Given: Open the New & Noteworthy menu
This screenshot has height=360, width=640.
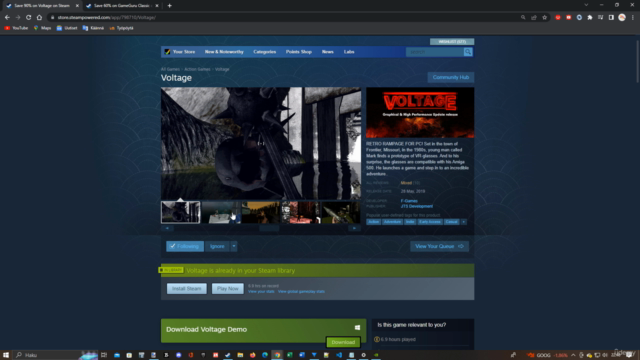Looking at the screenshot, I should click(x=224, y=52).
